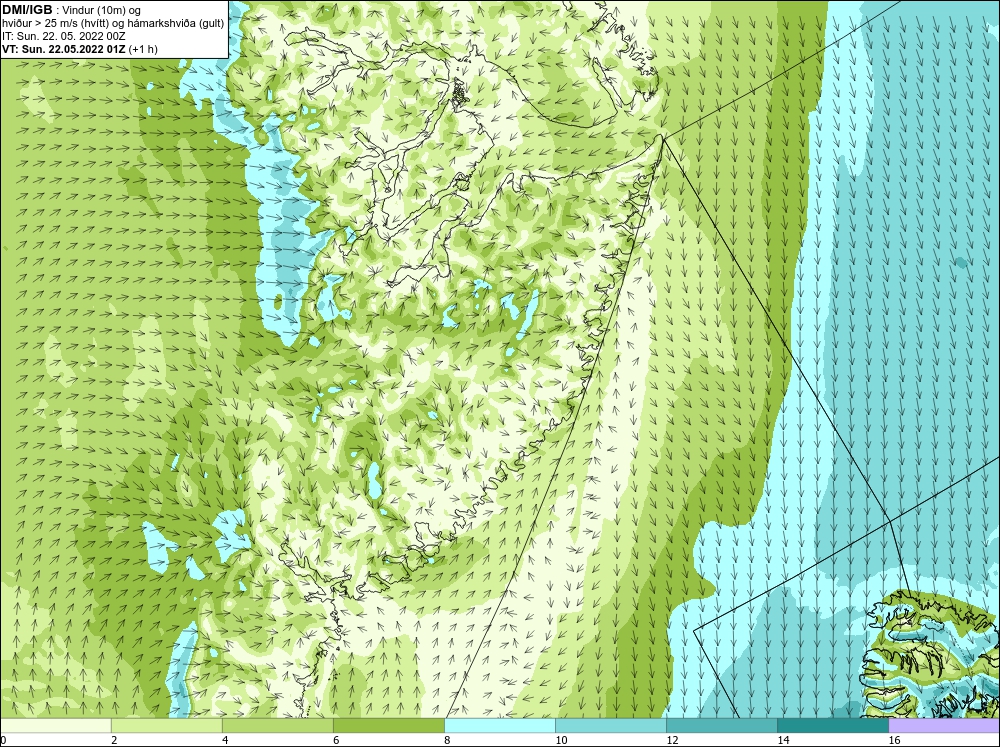Click the 0–2 m/s pale legend swatch

tap(56, 725)
